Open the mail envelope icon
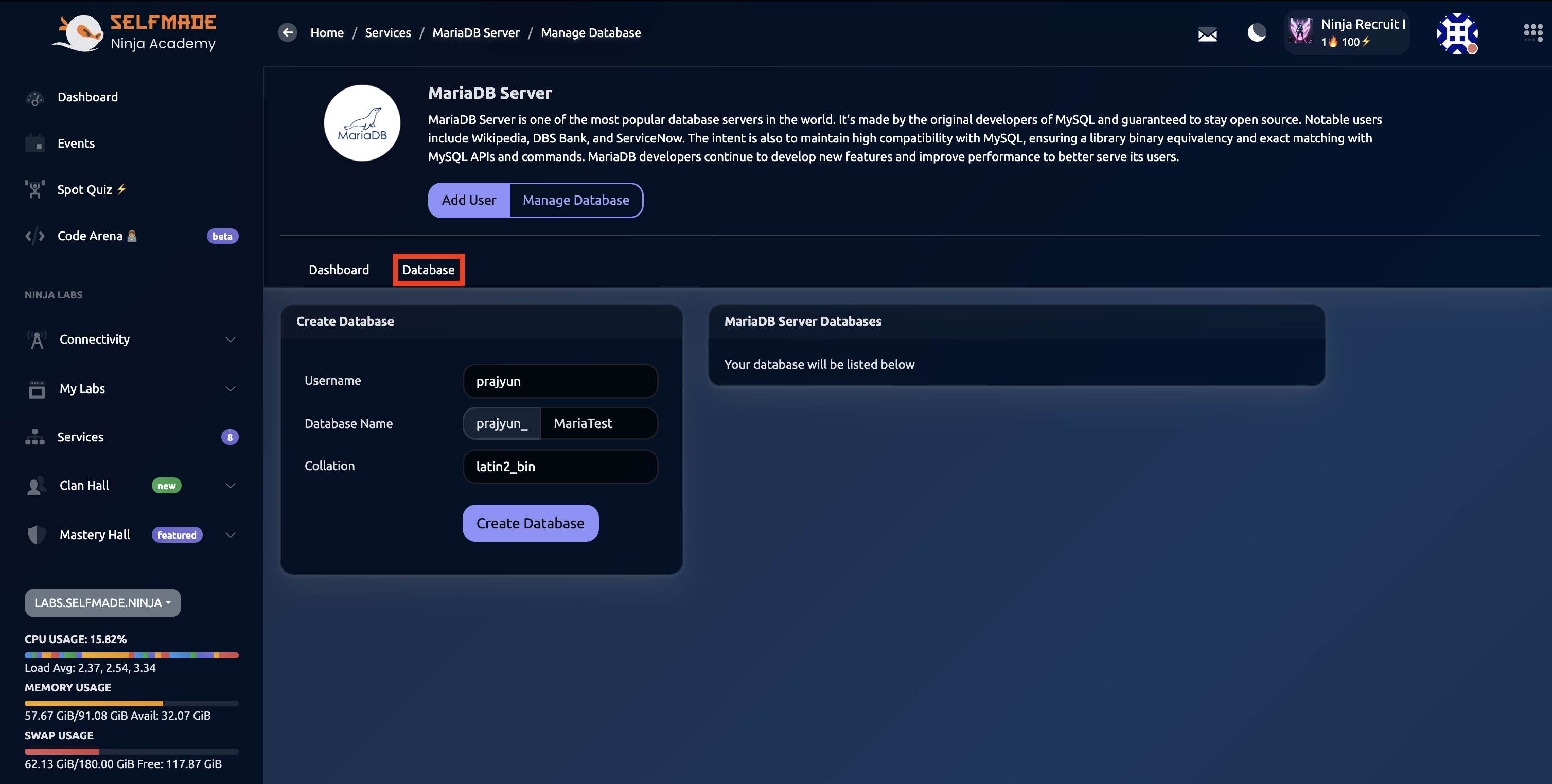Image resolution: width=1552 pixels, height=784 pixels. coord(1207,34)
